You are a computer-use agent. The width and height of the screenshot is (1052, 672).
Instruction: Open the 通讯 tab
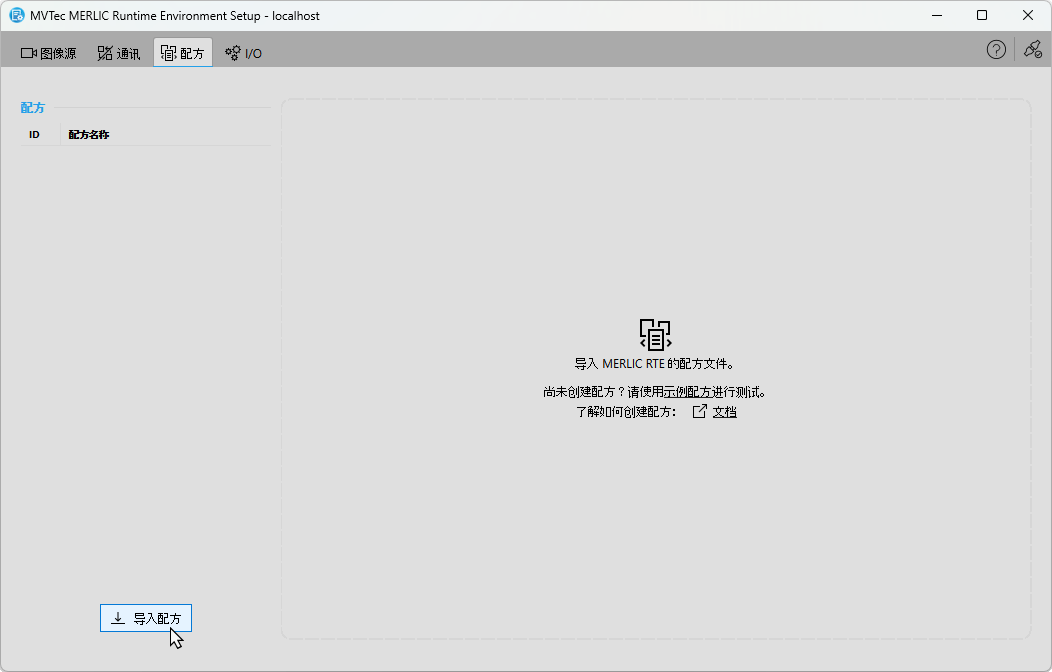pos(119,53)
